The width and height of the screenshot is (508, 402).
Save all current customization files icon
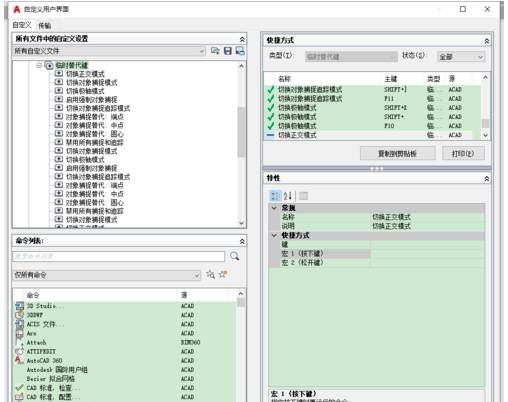click(x=228, y=51)
